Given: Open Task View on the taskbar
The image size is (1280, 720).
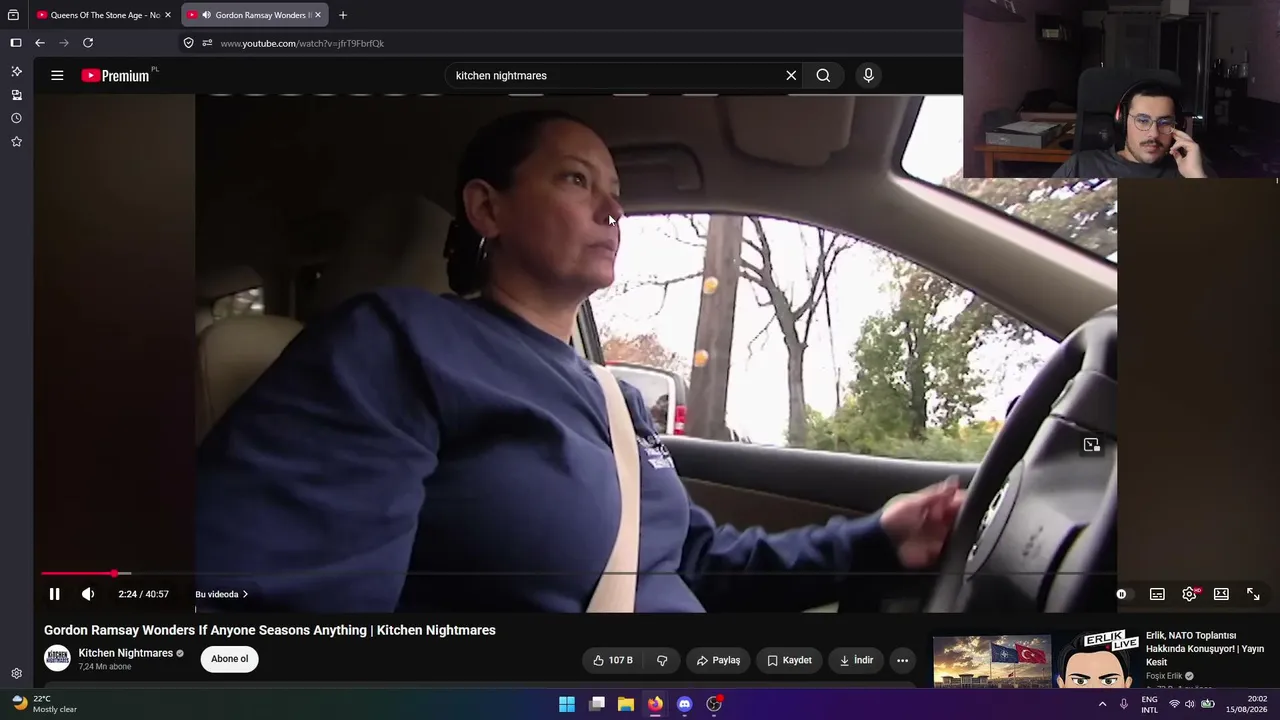Looking at the screenshot, I should coord(597,704).
